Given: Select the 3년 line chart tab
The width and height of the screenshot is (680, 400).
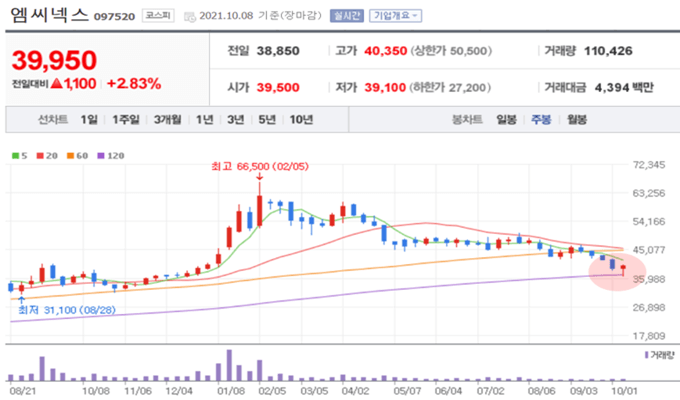Looking at the screenshot, I should pos(235,119).
